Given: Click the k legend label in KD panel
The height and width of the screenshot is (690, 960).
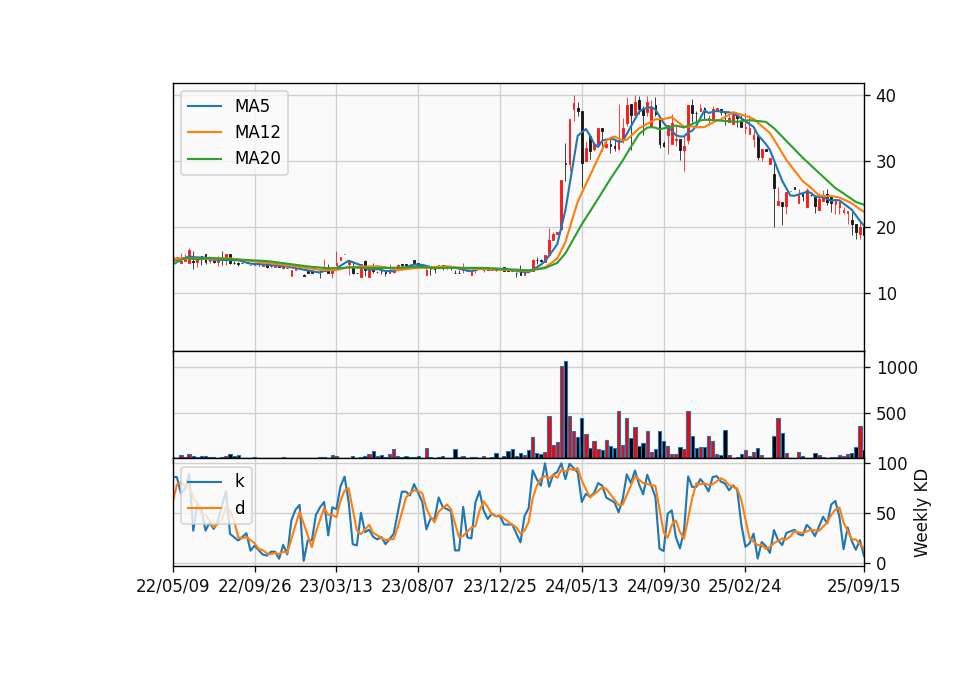Looking at the screenshot, I should [239, 481].
